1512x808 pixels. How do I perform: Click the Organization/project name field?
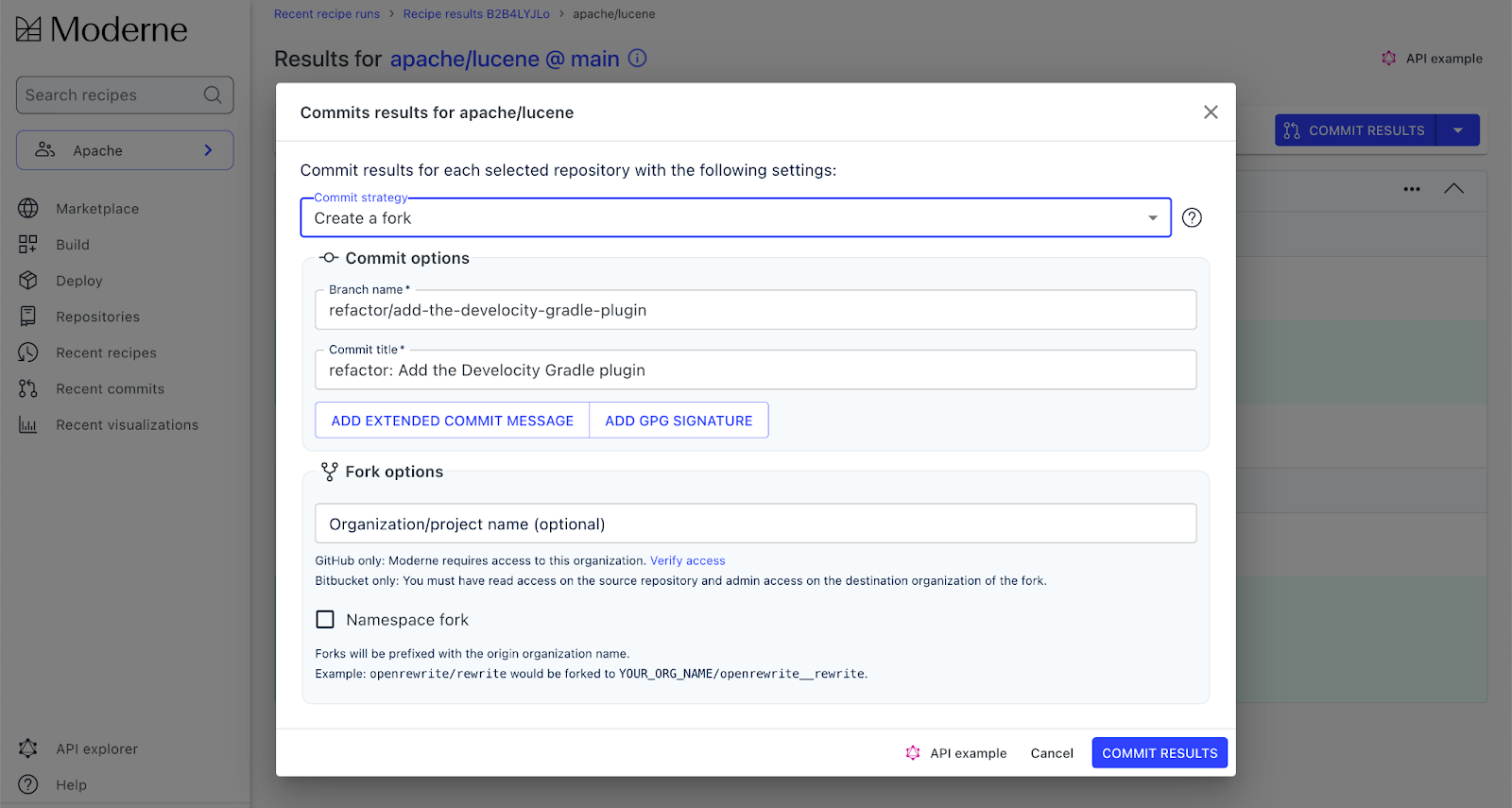click(x=756, y=524)
